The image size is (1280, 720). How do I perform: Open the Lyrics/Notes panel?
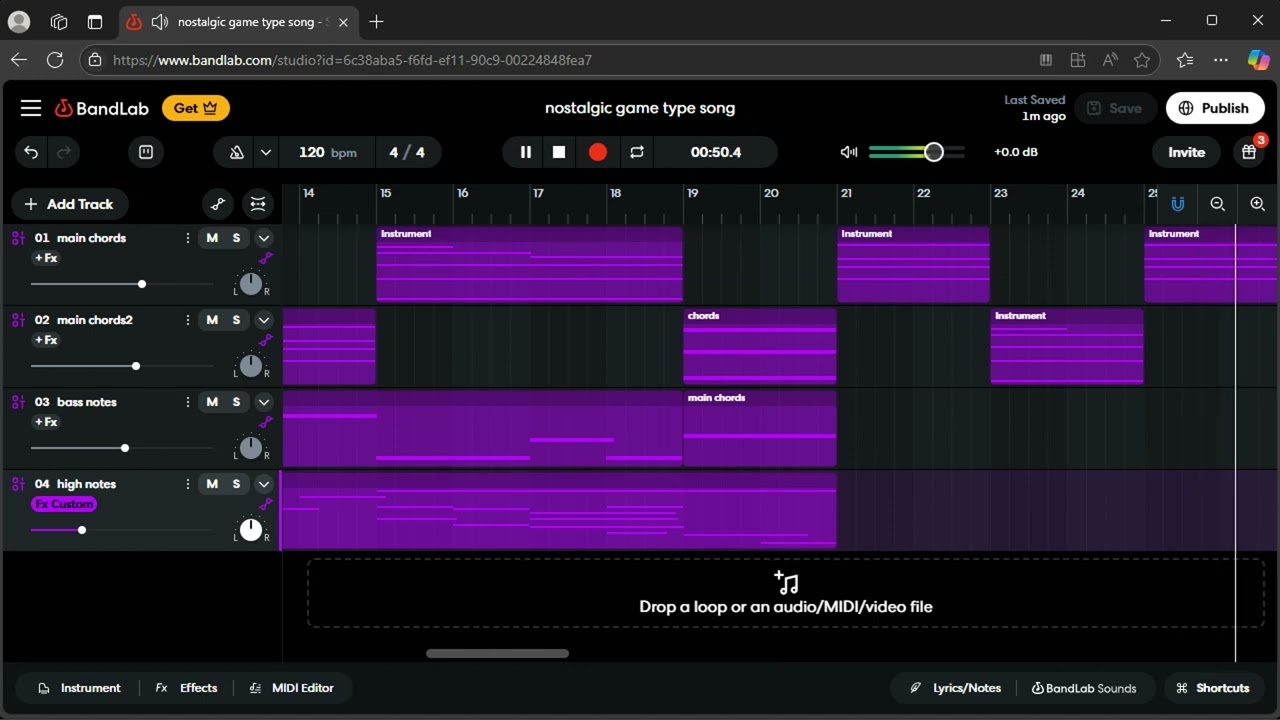coord(956,688)
